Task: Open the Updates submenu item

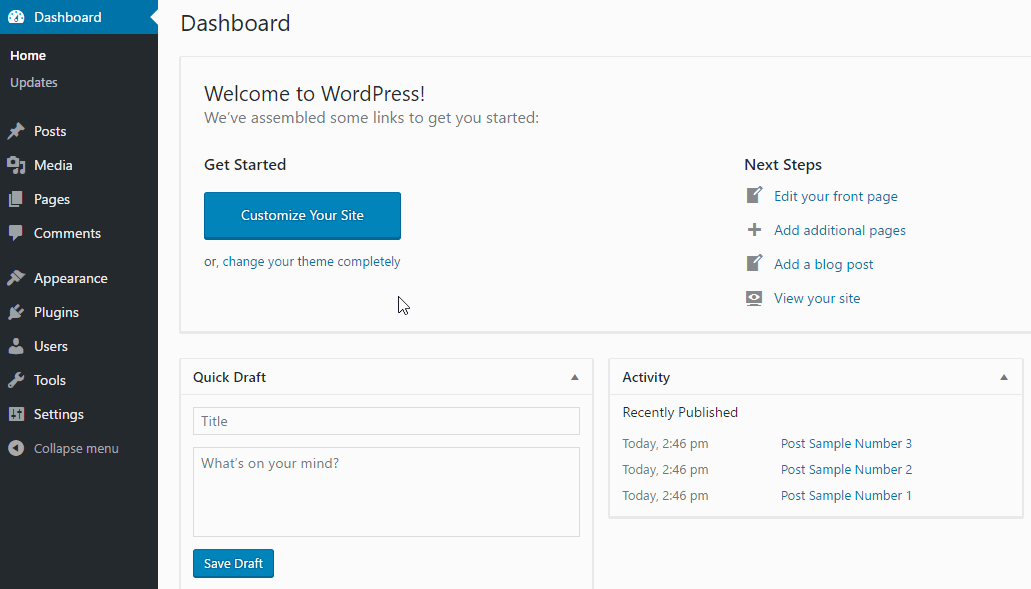Action: coord(34,82)
